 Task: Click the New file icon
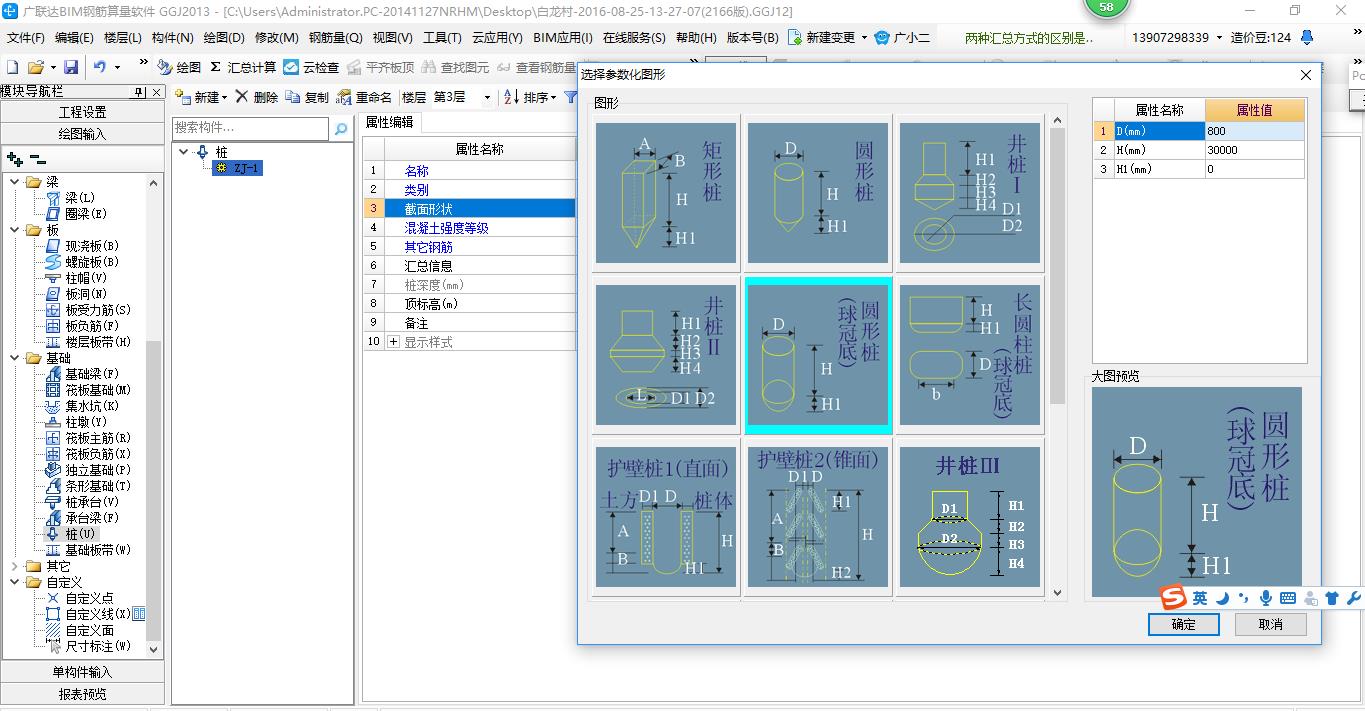12,67
